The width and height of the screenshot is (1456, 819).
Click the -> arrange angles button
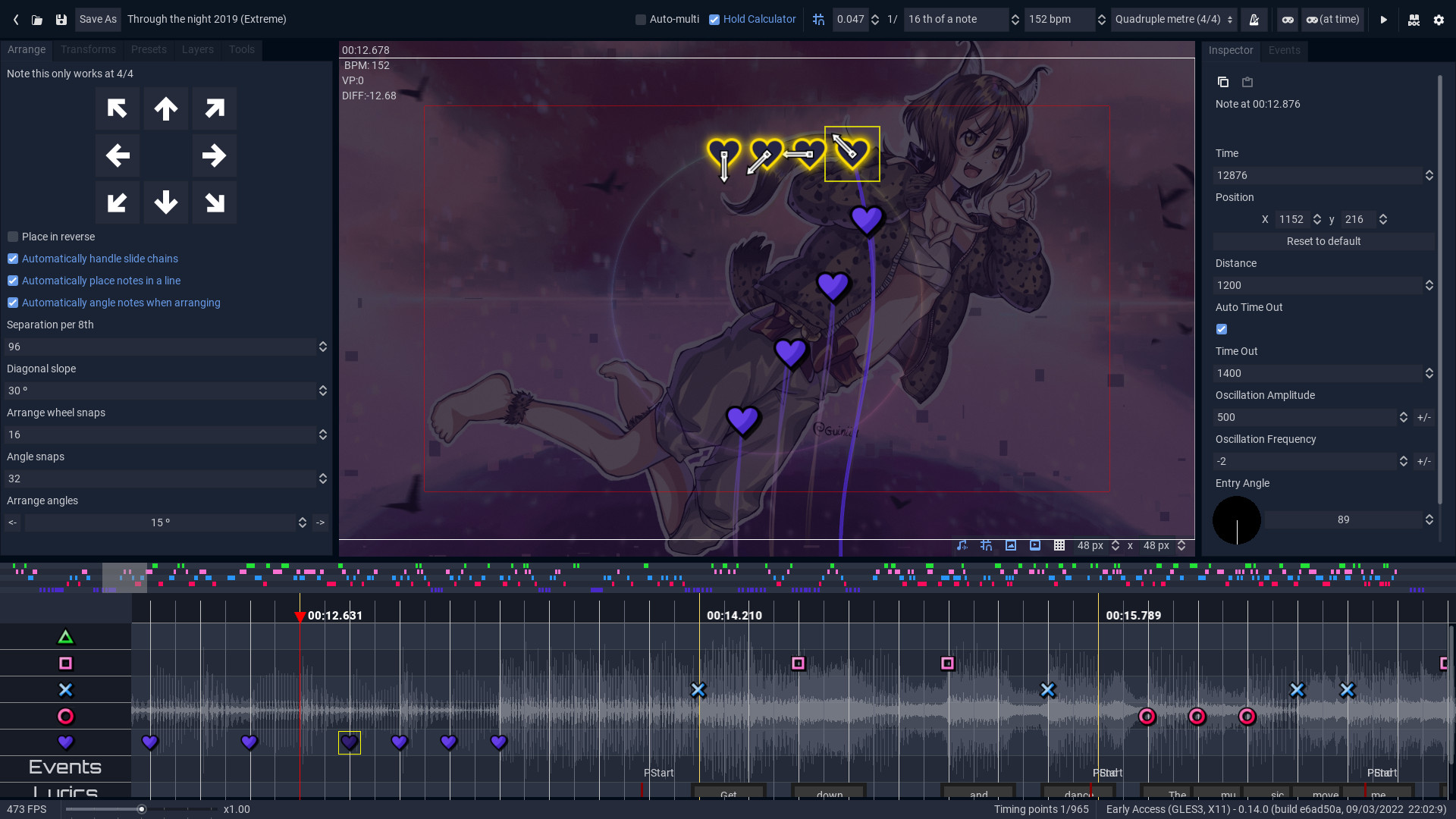pyautogui.click(x=320, y=523)
